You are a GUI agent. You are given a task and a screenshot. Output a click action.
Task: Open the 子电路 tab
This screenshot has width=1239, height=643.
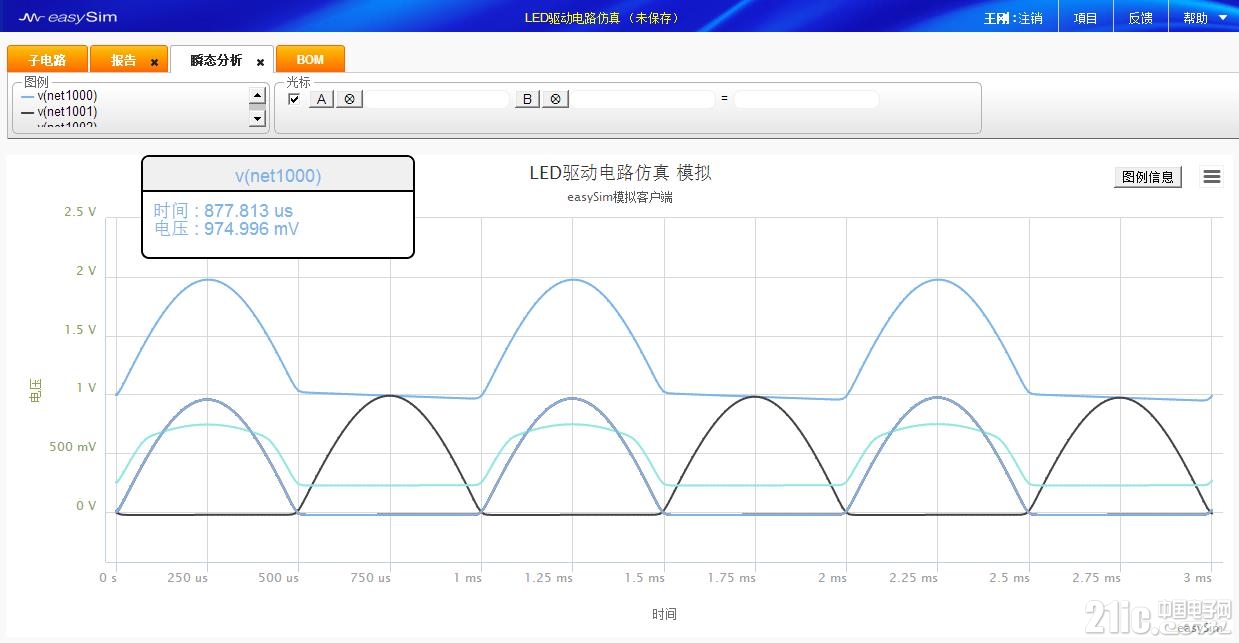[47, 60]
